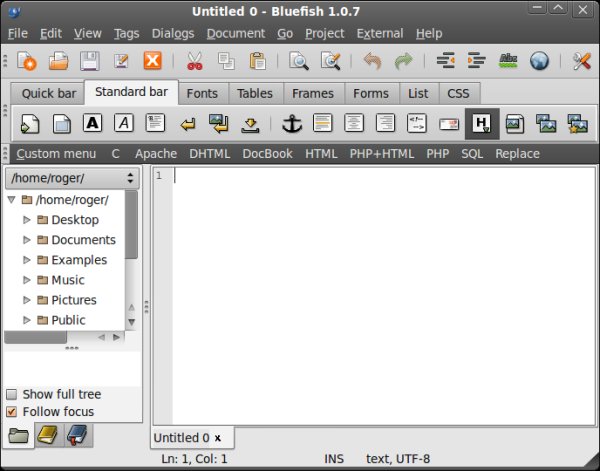The width and height of the screenshot is (600, 471).
Task: Insert an anchor with the anchor icon
Action: 292,124
